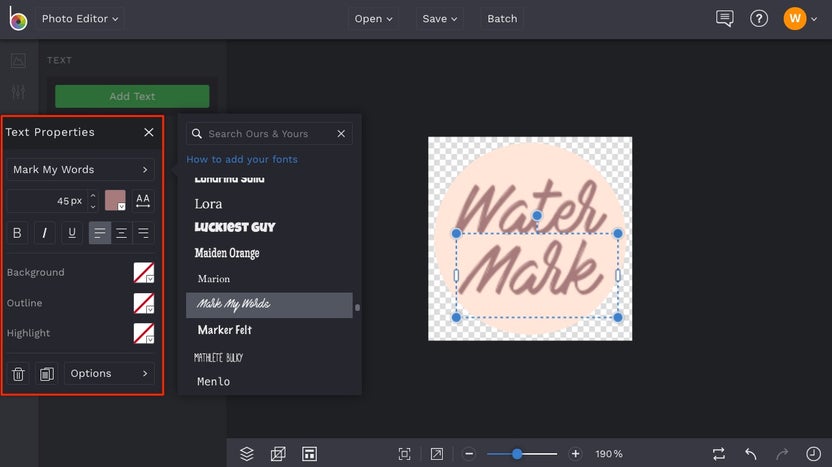Select the Marker Felt font
The image size is (832, 467).
click(225, 330)
